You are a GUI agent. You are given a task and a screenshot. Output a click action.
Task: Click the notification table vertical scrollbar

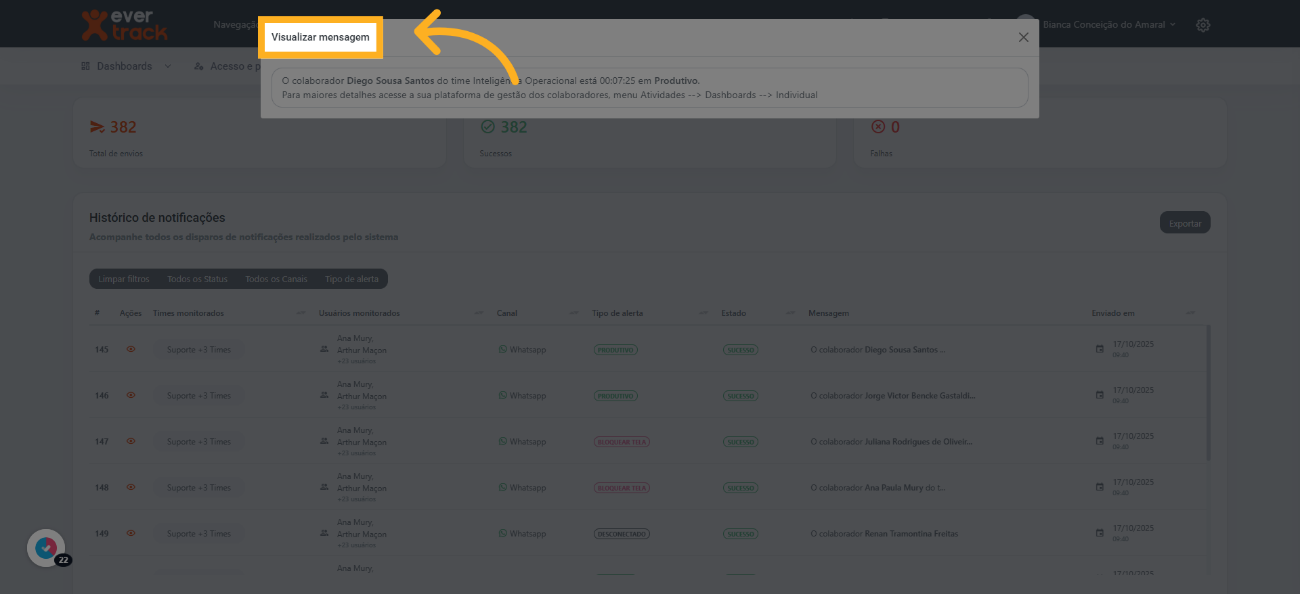(1208, 390)
